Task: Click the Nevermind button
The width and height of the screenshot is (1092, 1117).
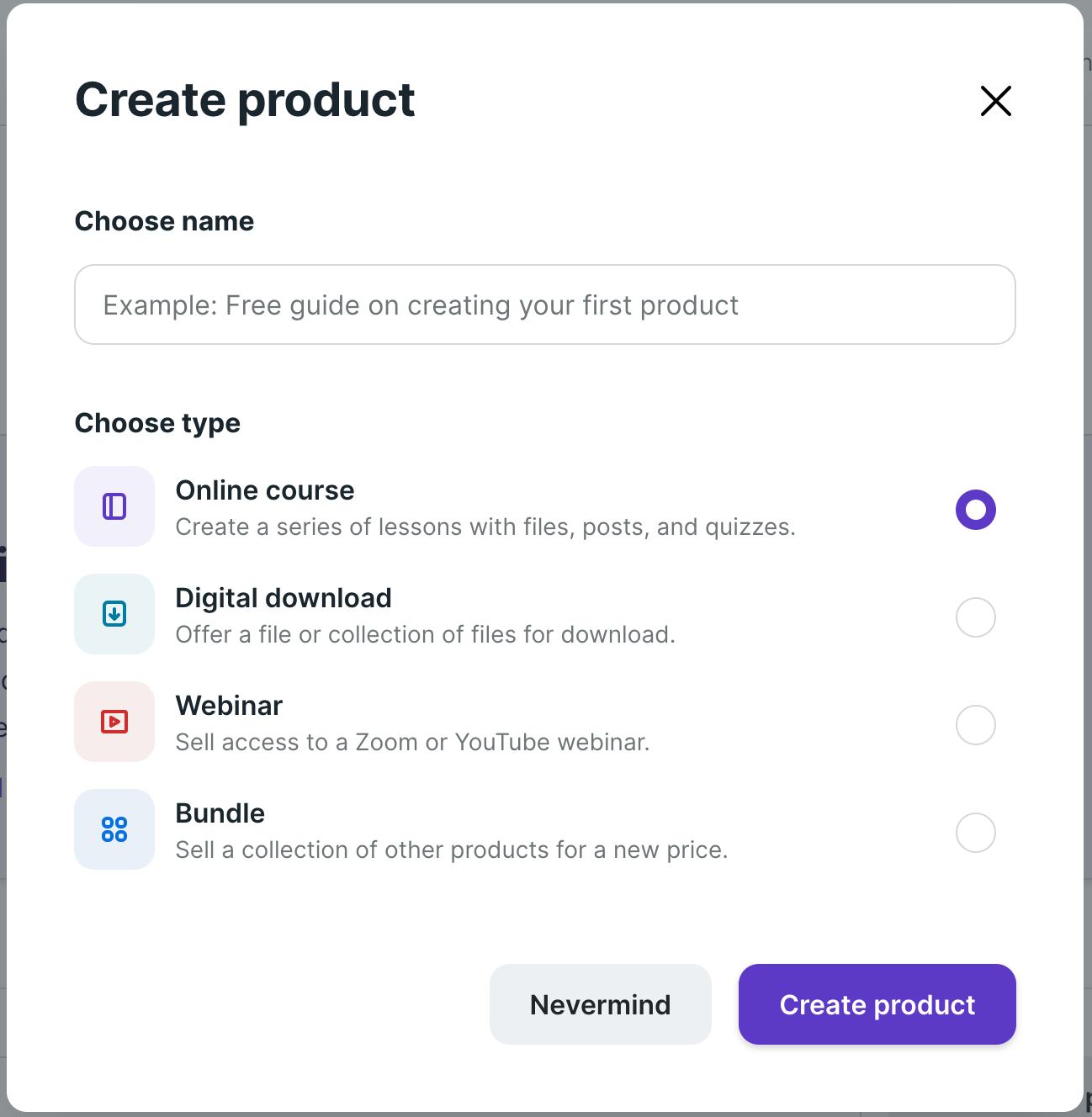Action: (x=600, y=1004)
